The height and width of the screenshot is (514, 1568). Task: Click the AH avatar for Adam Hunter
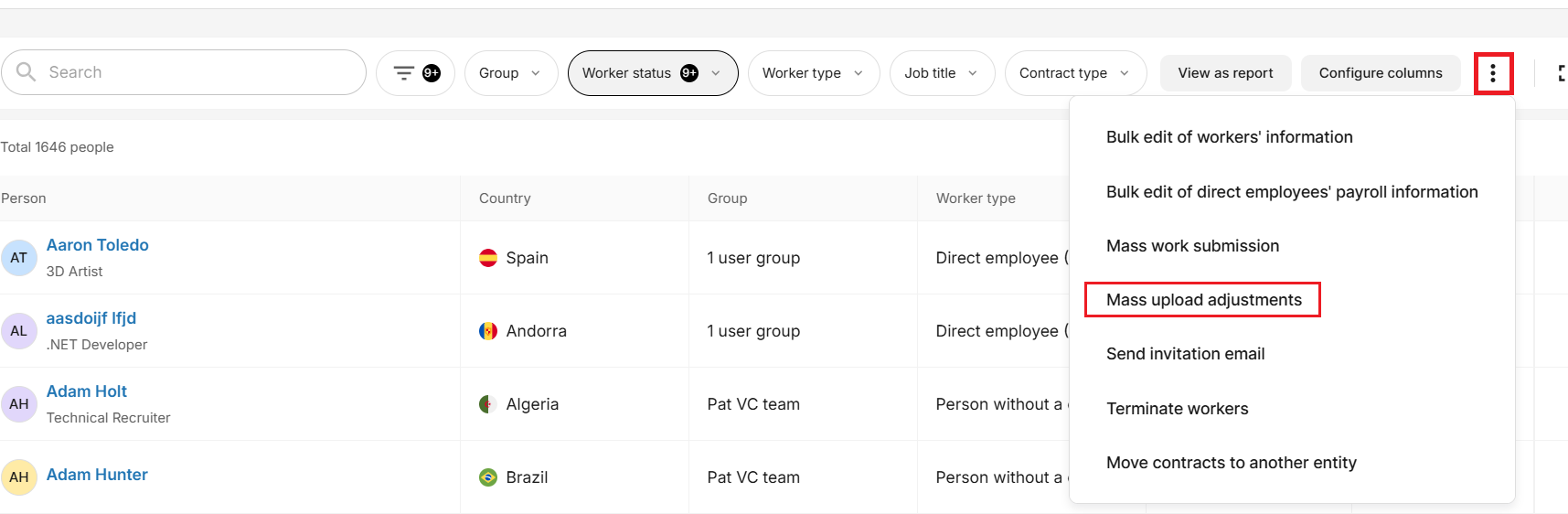click(19, 477)
